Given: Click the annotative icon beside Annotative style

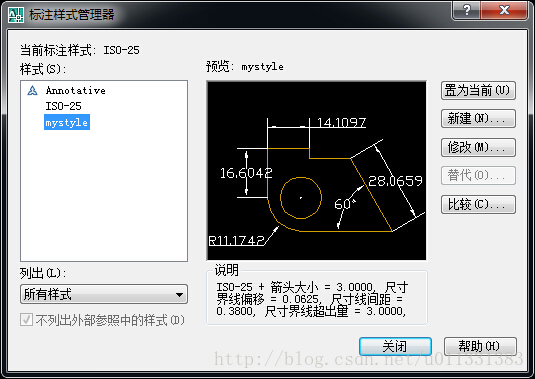Looking at the screenshot, I should [x=32, y=91].
